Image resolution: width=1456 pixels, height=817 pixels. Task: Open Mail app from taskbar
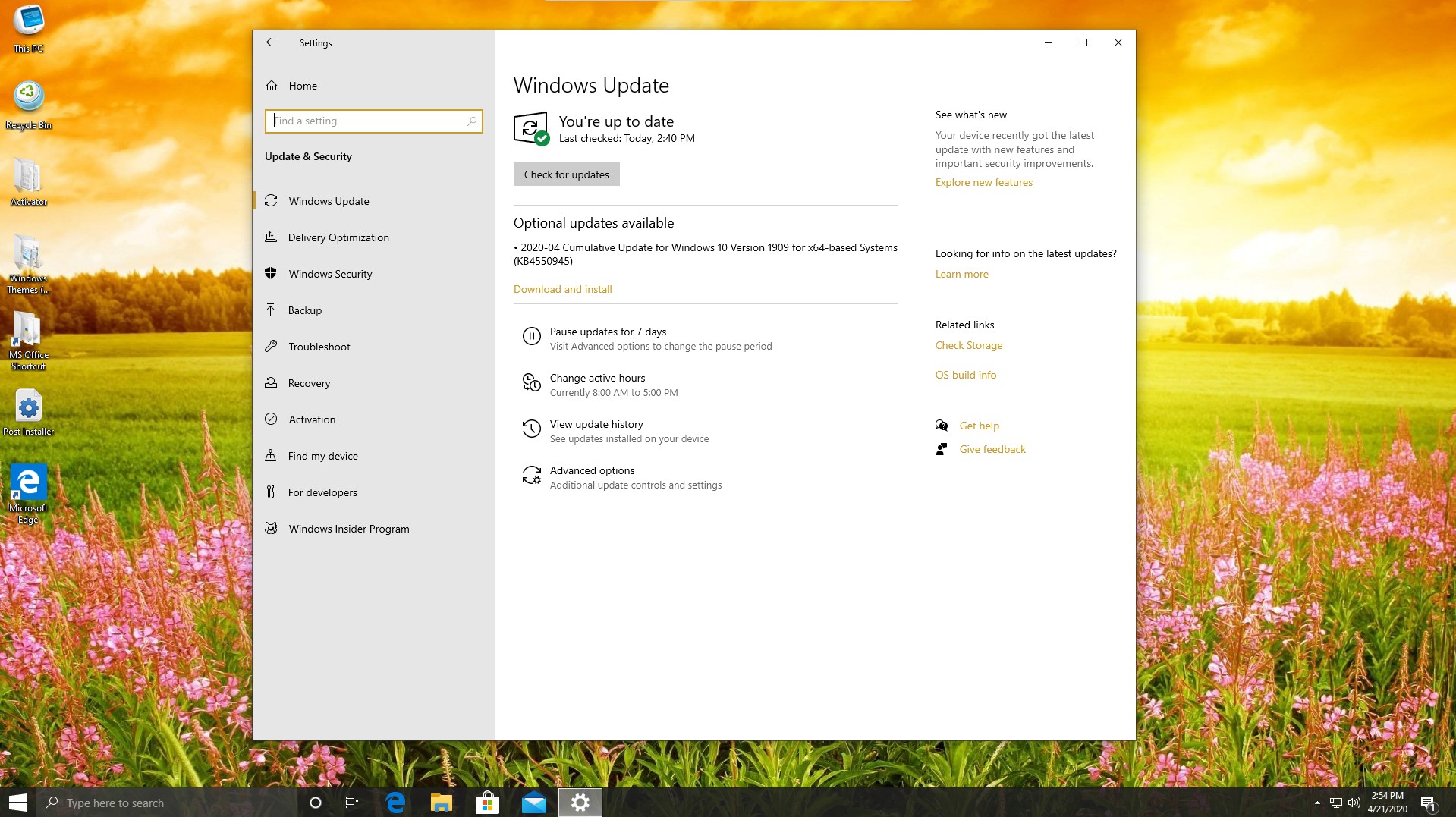tap(534, 803)
